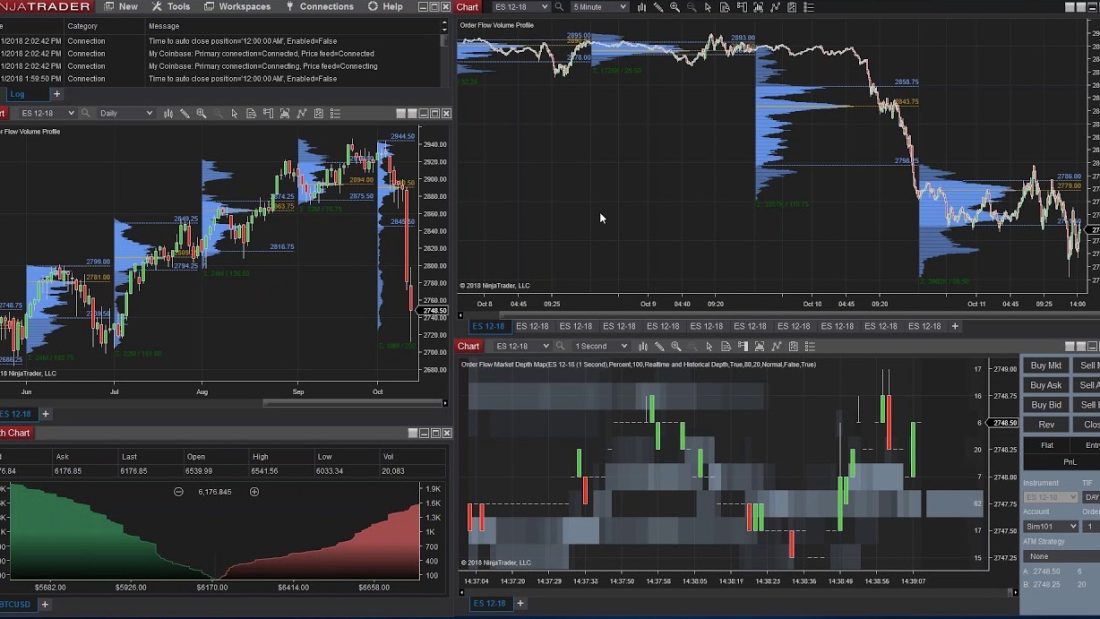Expand the ATM Strategy None dropdown
1100x619 pixels.
[x=1060, y=556]
